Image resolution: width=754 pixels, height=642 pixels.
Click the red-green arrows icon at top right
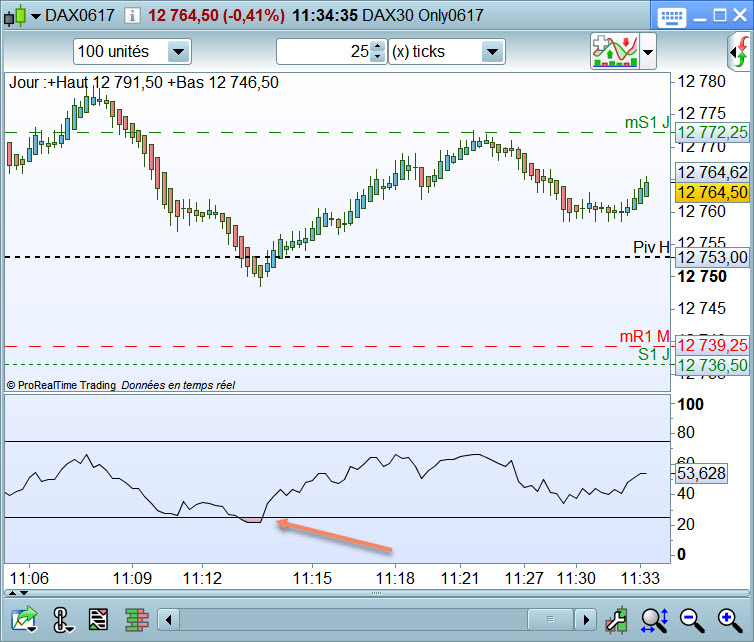pyautogui.click(x=741, y=51)
